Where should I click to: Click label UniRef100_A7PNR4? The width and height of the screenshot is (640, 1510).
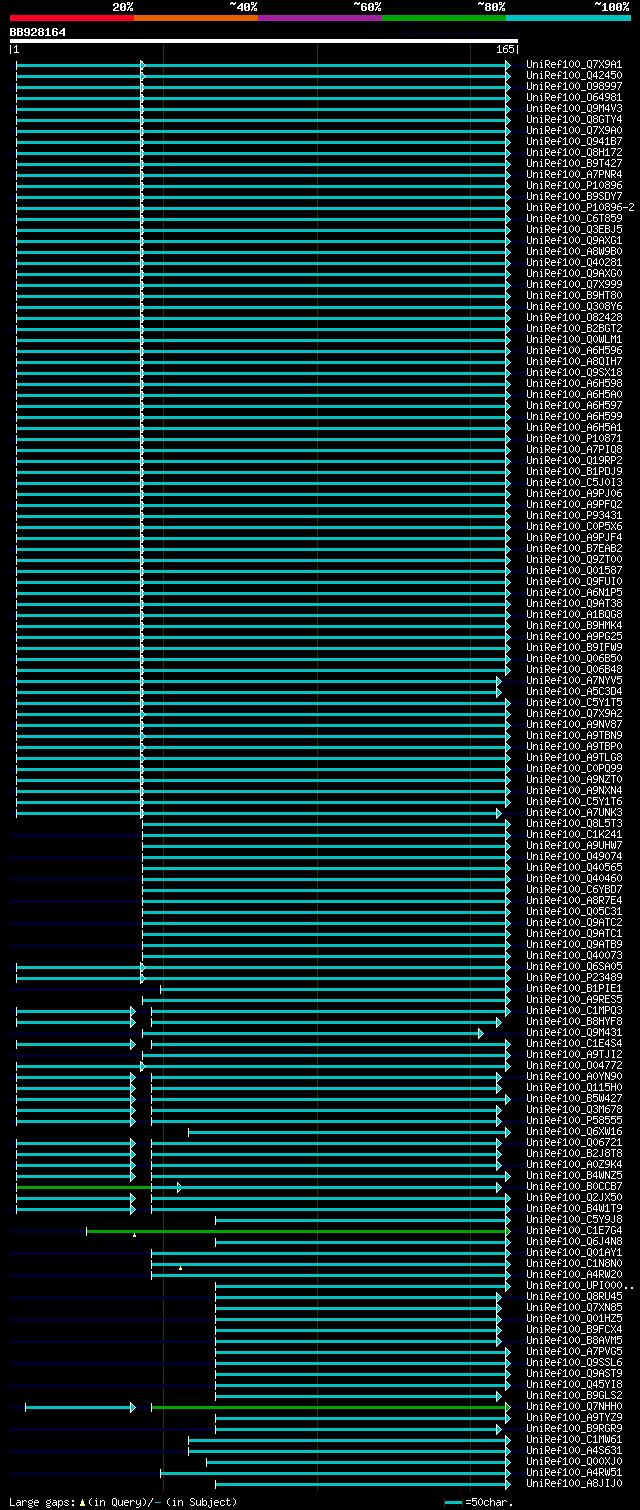pyautogui.click(x=574, y=175)
